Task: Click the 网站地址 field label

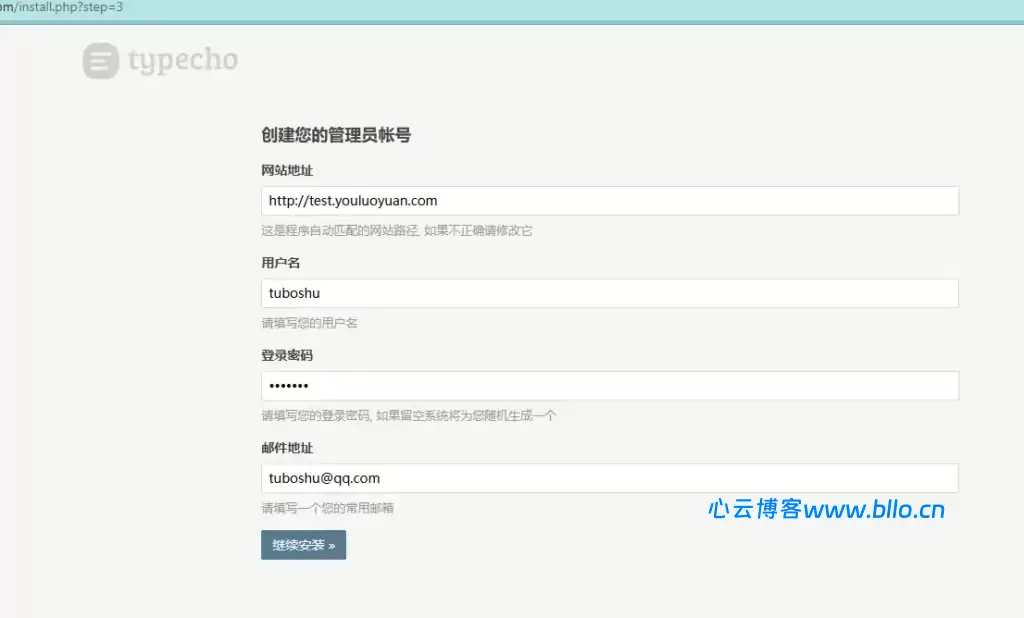Action: (x=287, y=170)
